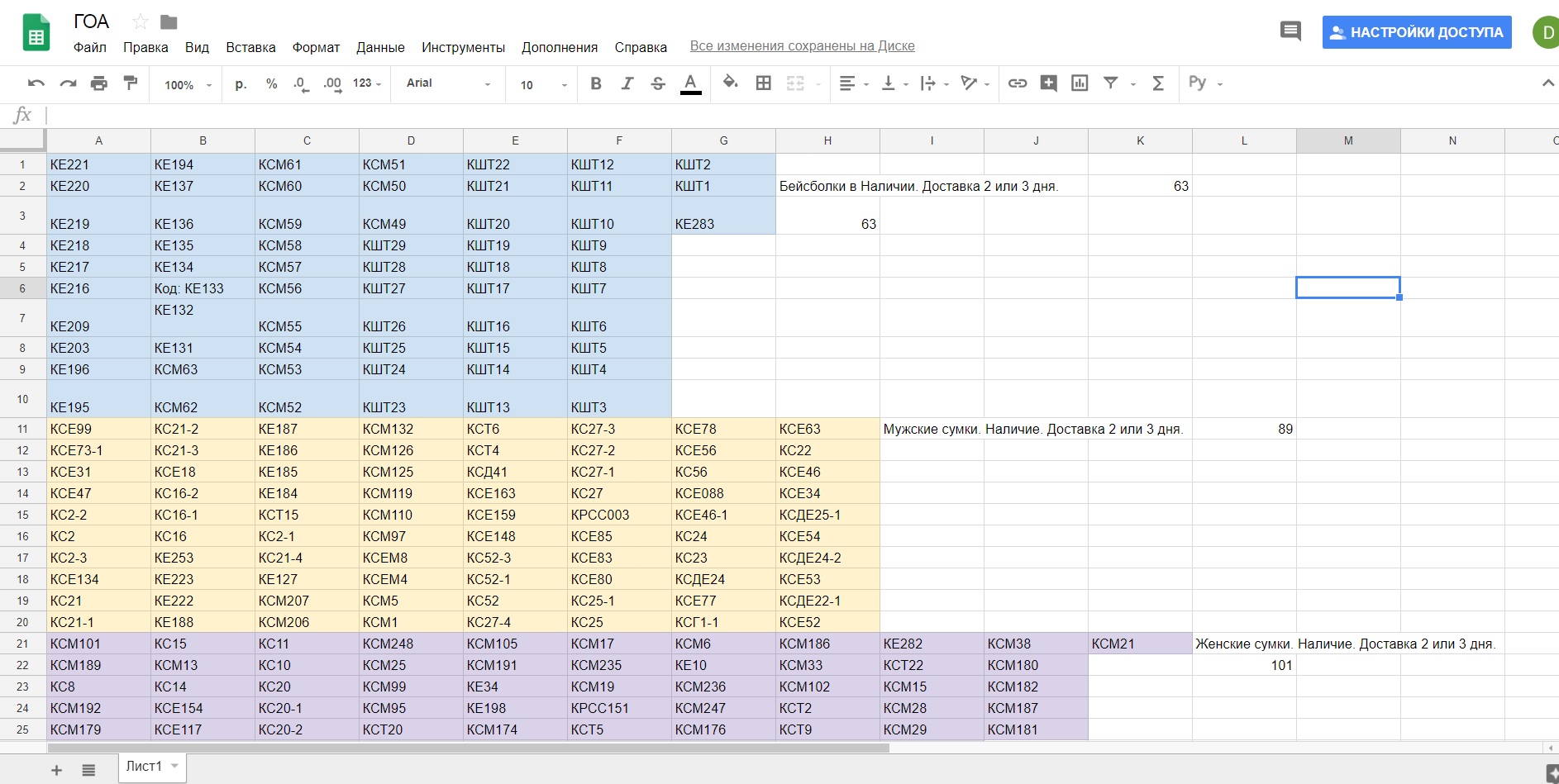The width and height of the screenshot is (1559, 784).
Task: Select the Paint format roller icon
Action: [131, 83]
